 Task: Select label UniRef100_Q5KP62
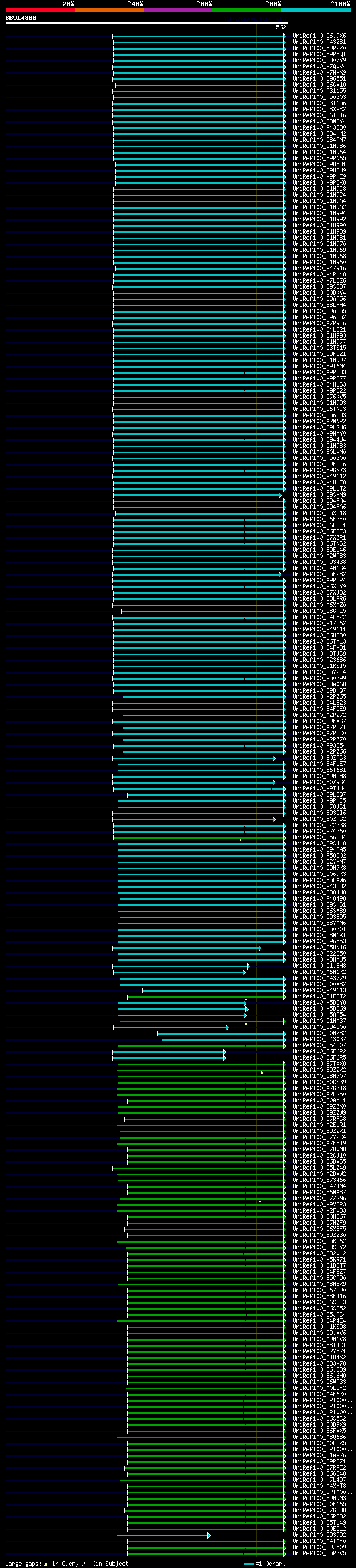(x=319, y=1241)
